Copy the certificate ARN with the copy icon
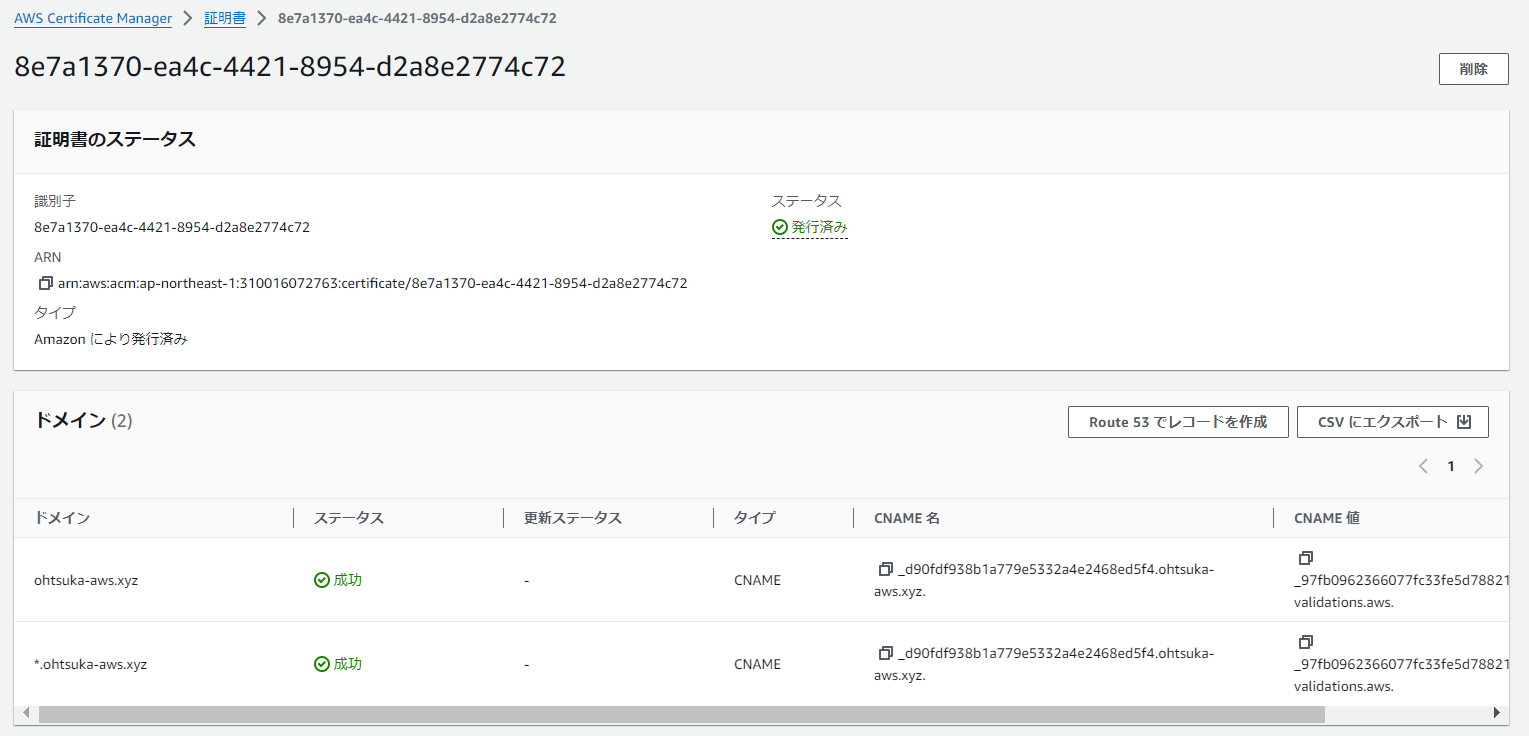The image size is (1529, 736). tap(45, 283)
